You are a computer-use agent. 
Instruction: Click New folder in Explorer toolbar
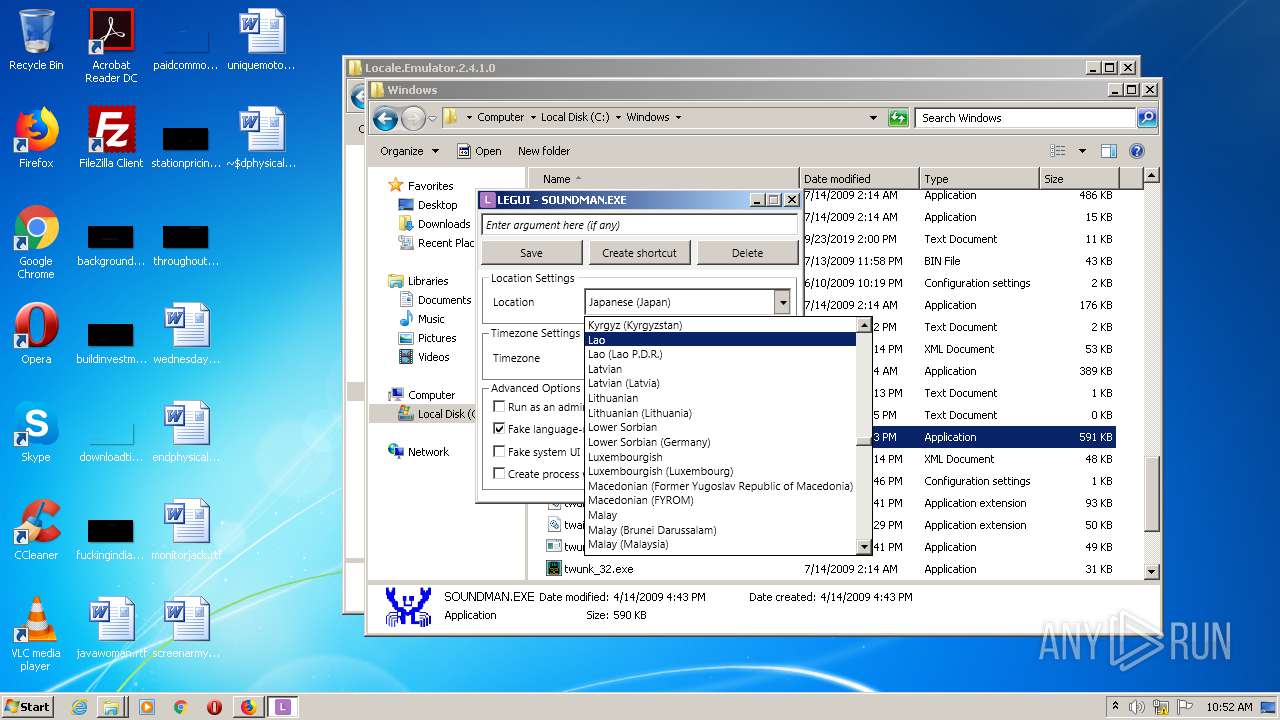[544, 151]
